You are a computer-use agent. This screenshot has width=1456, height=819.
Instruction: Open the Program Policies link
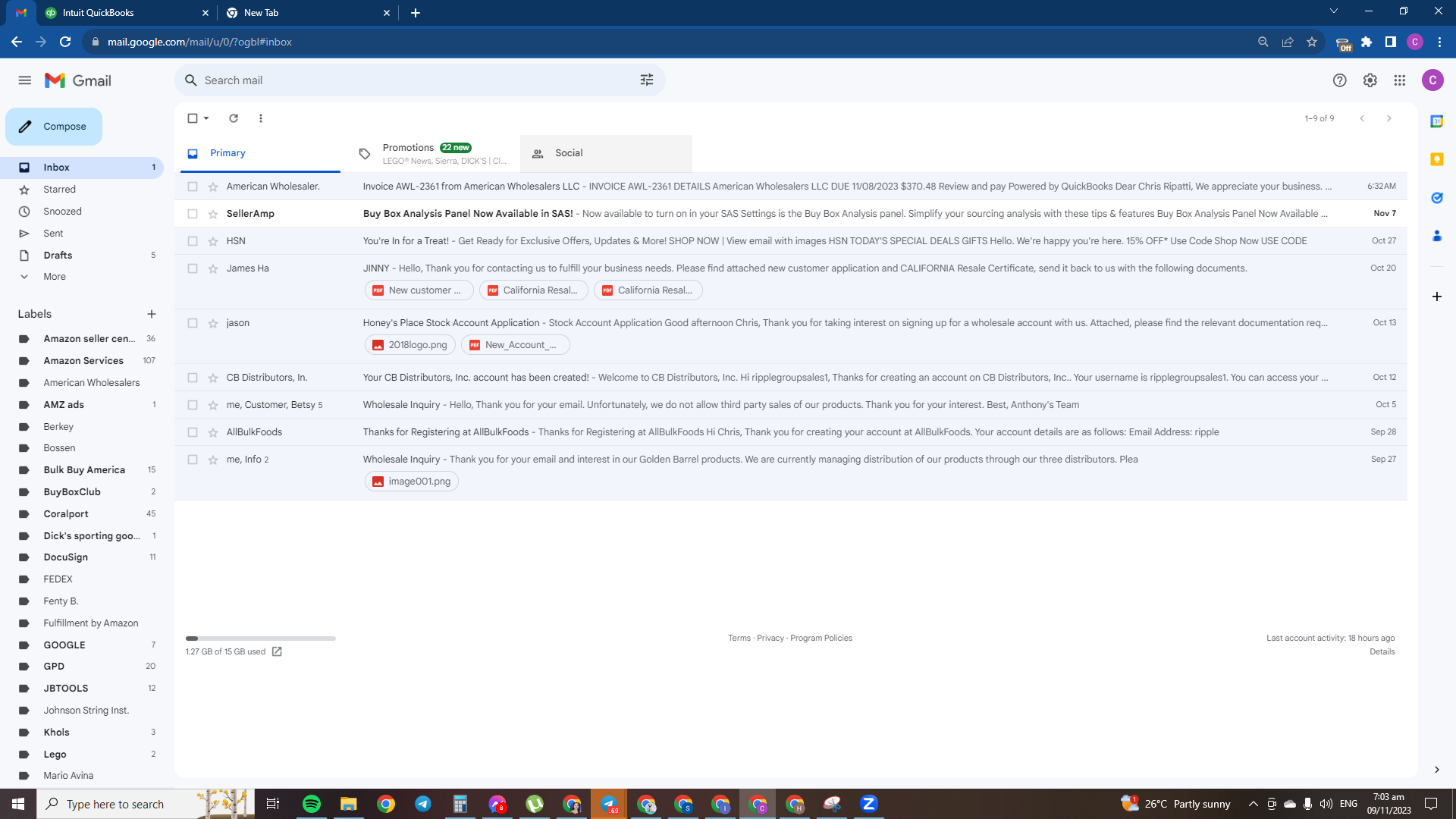(821, 639)
